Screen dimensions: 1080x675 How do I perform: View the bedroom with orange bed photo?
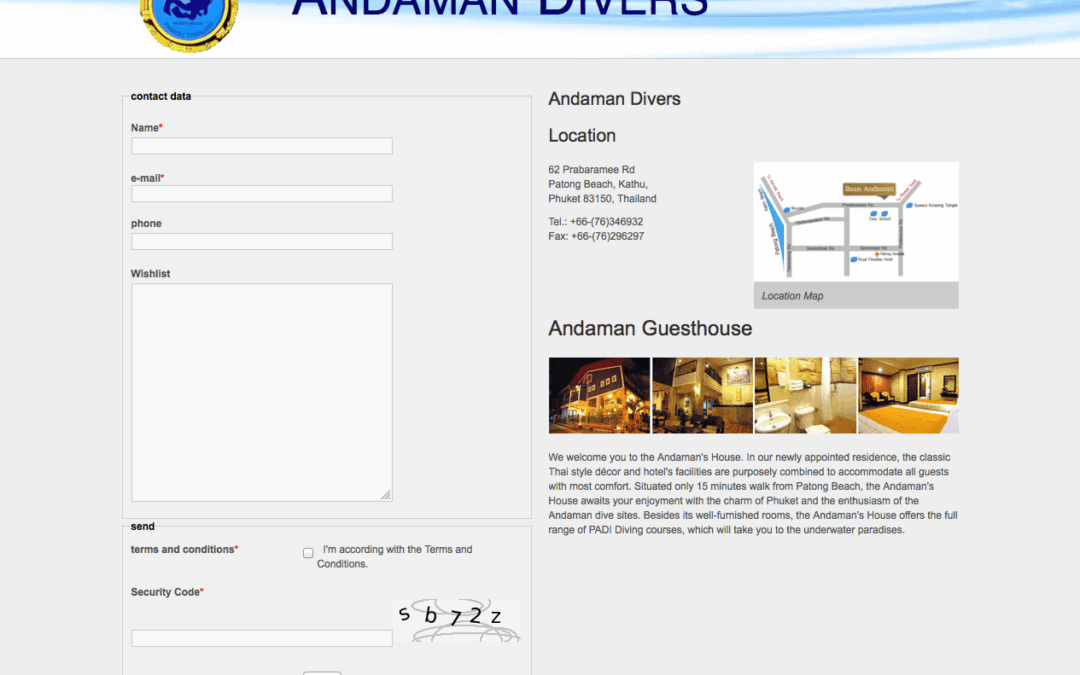pos(908,395)
